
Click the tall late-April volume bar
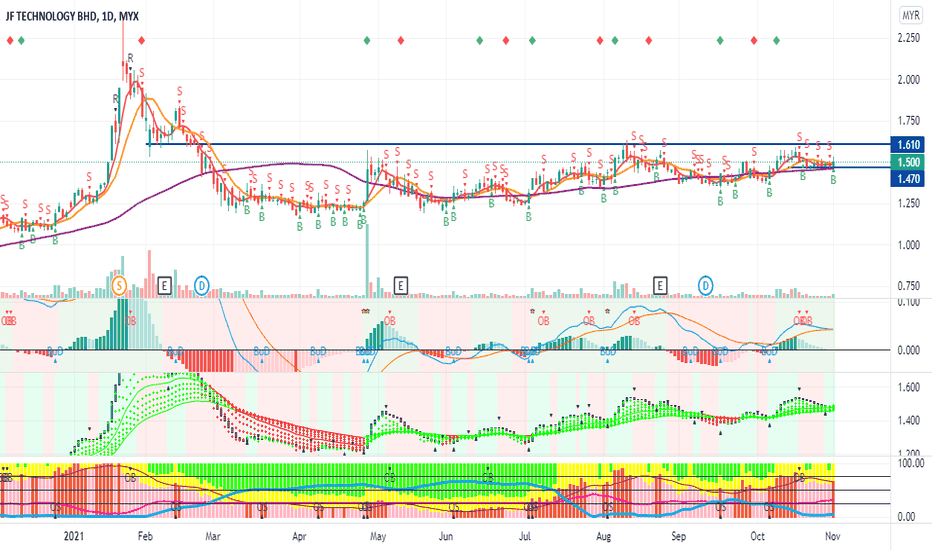tap(367, 260)
